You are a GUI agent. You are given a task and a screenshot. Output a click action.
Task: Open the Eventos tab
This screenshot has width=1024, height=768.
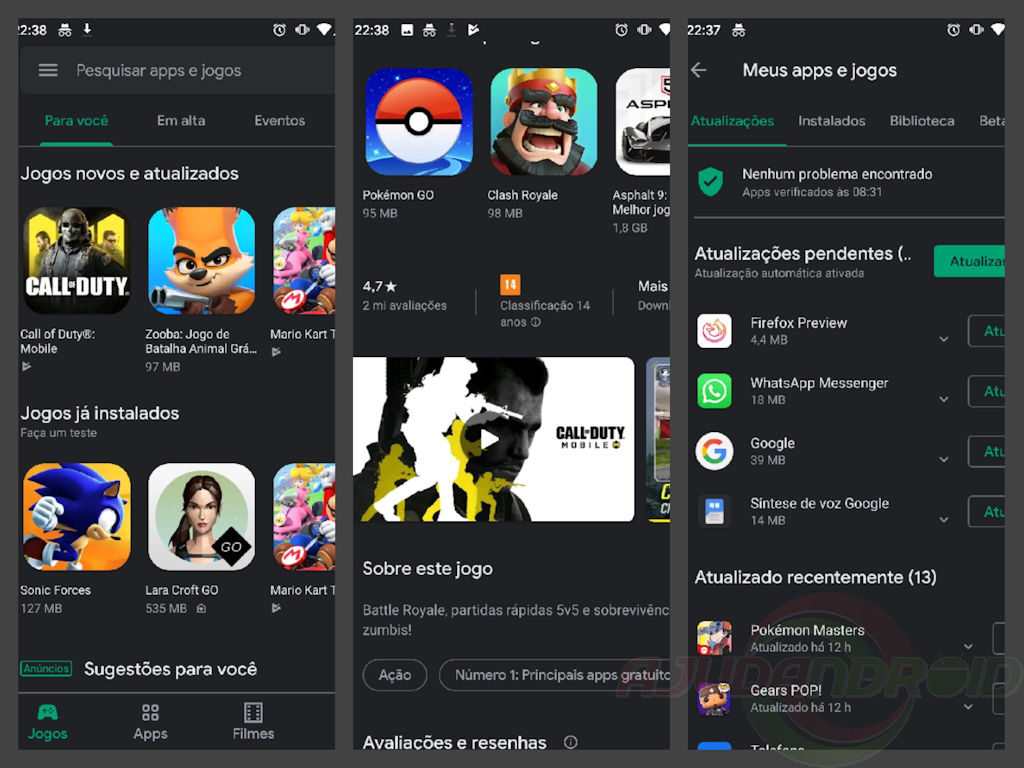pos(280,121)
